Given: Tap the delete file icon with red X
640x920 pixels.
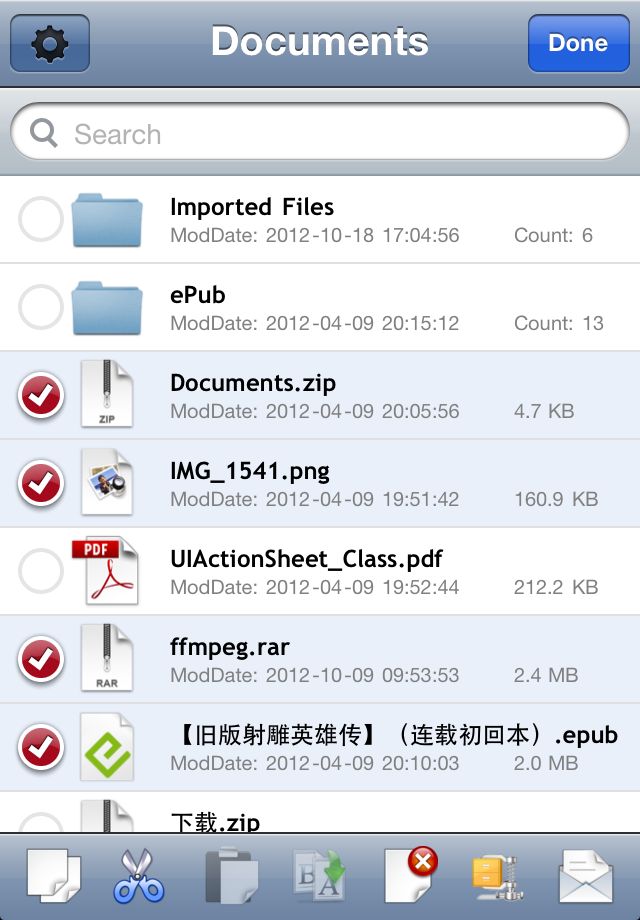Looking at the screenshot, I should point(411,874).
